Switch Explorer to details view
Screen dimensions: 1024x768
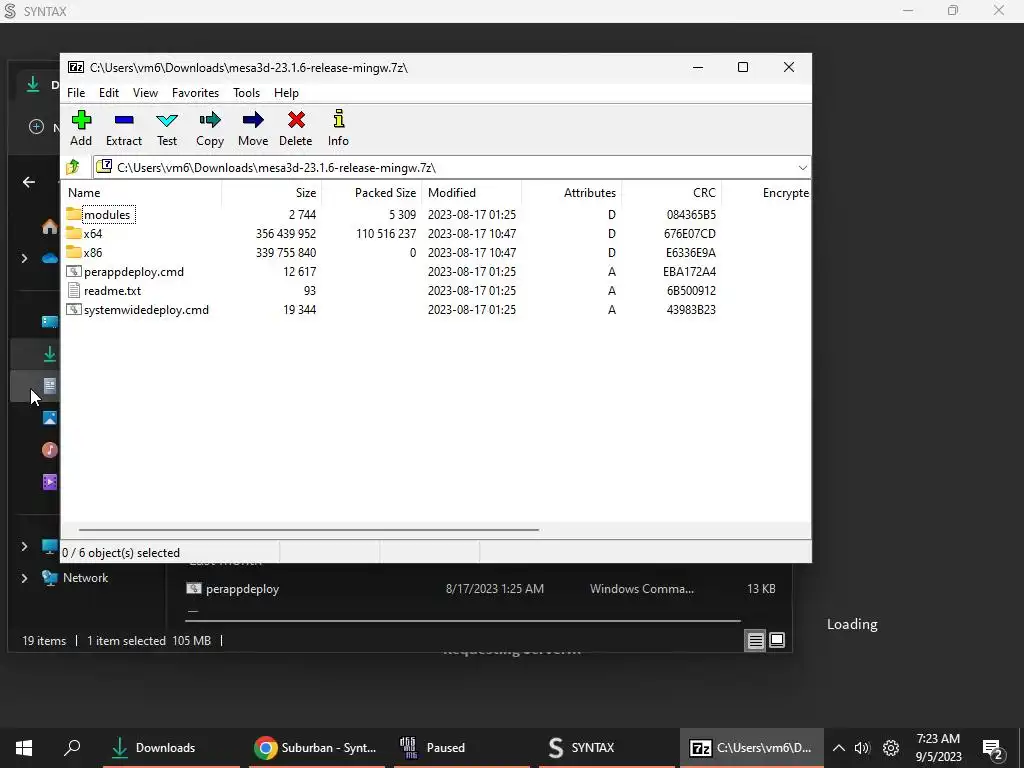[x=756, y=641]
